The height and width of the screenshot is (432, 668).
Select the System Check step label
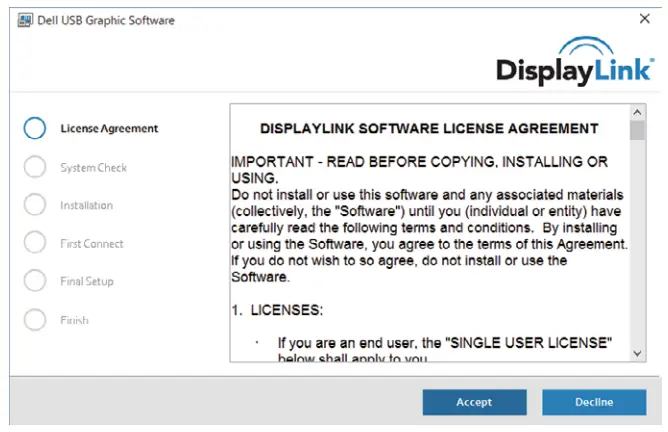[94, 168]
